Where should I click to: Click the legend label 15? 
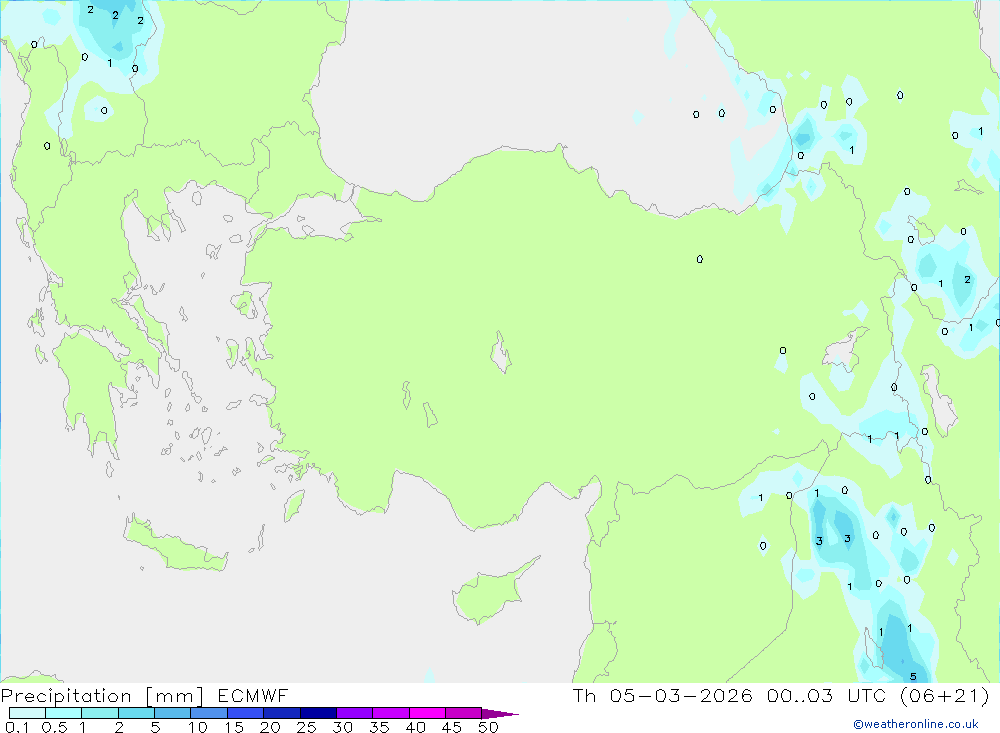tap(234, 727)
